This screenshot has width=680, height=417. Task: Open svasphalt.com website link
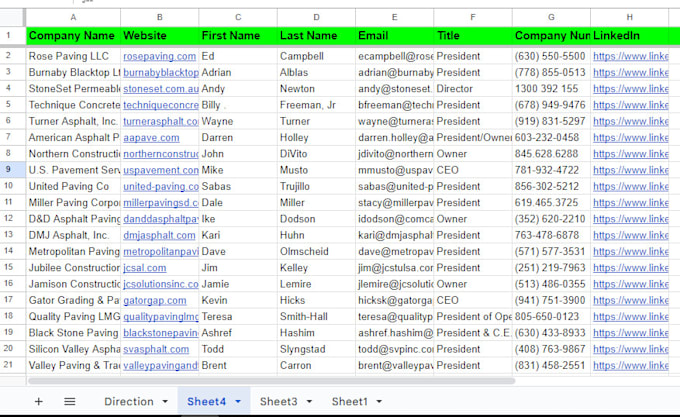tap(156, 349)
